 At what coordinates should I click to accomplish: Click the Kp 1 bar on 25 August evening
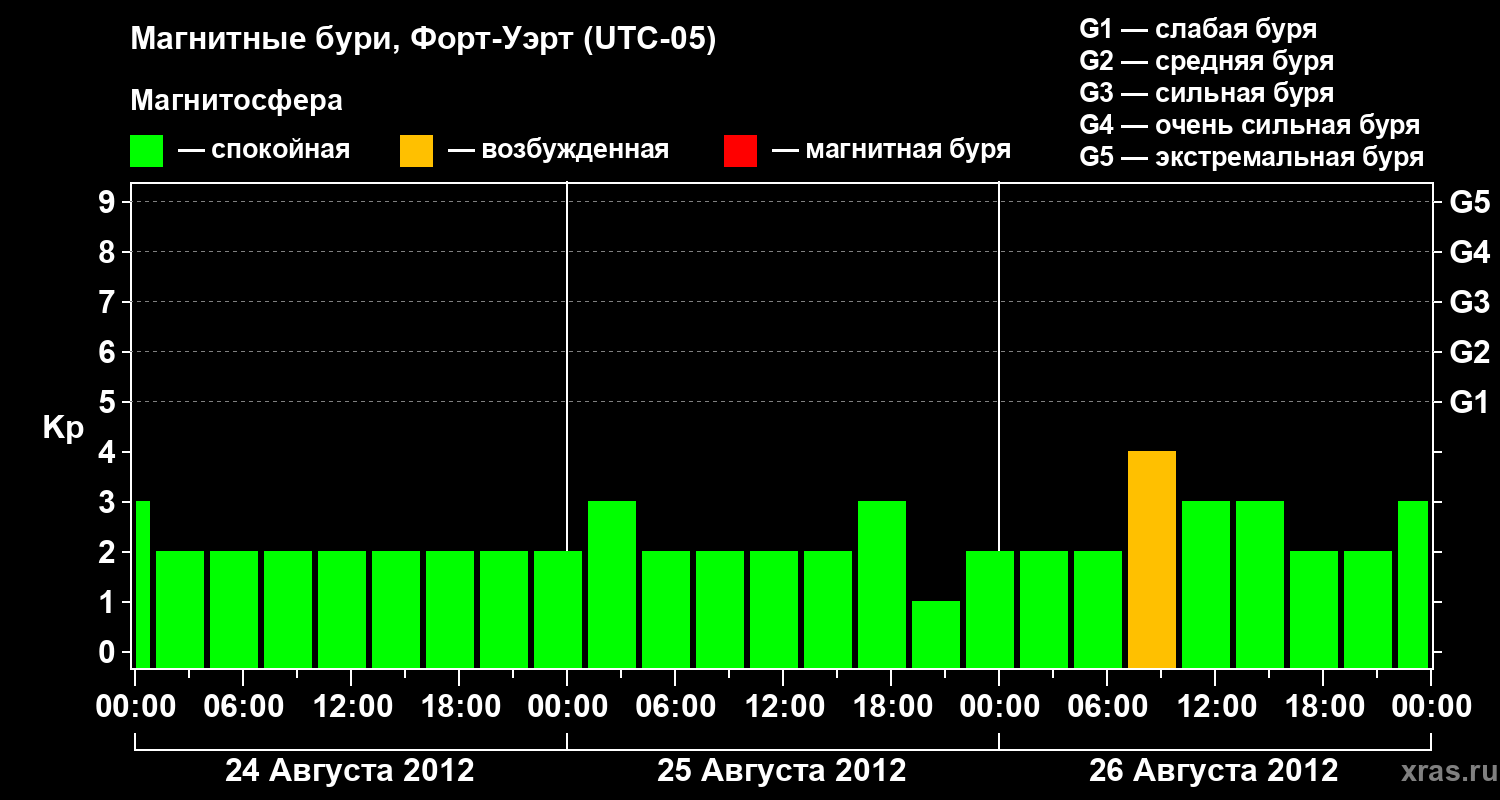pyautogui.click(x=936, y=635)
